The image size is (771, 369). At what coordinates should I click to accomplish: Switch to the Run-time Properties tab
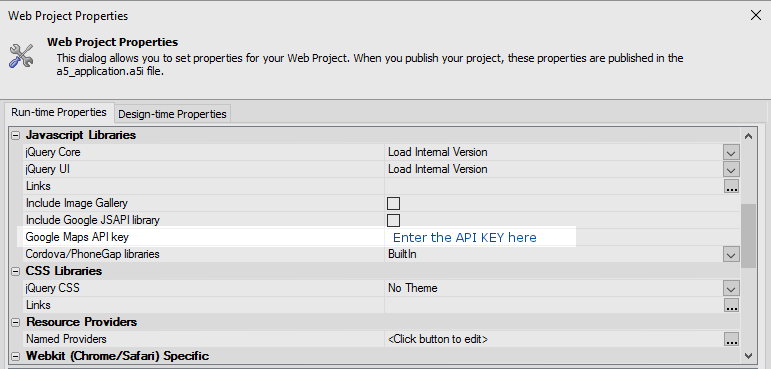tap(59, 112)
